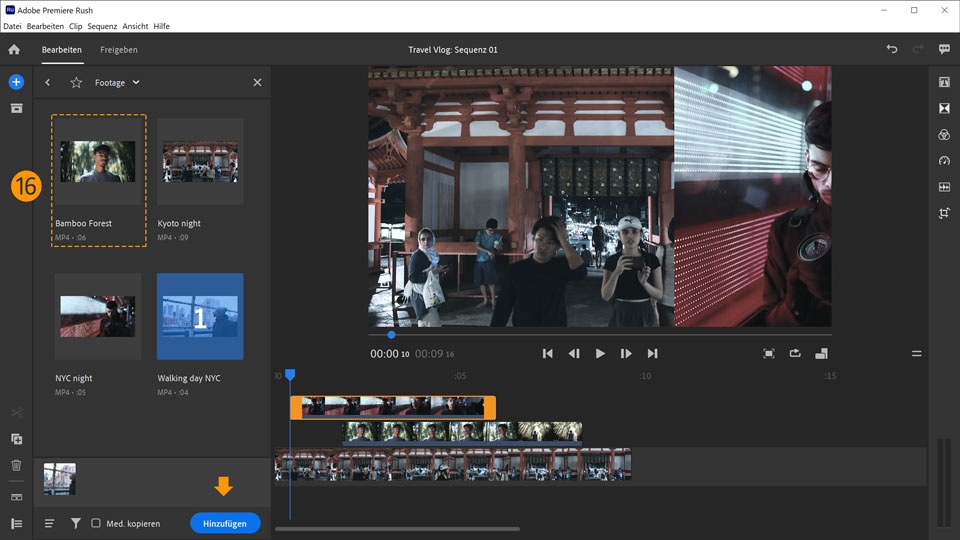Click the preview monitor scrubber handle
This screenshot has width=960, height=540.
click(x=391, y=335)
